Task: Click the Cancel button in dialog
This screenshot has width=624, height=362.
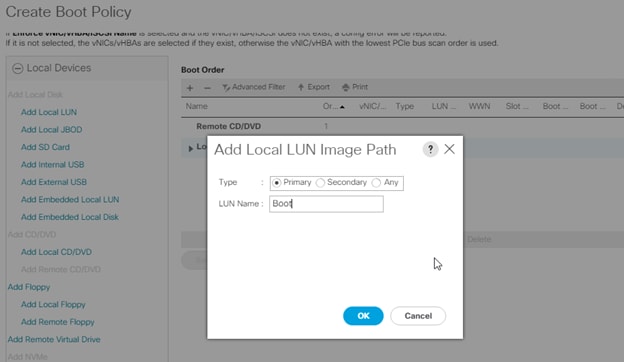Action: click(418, 316)
